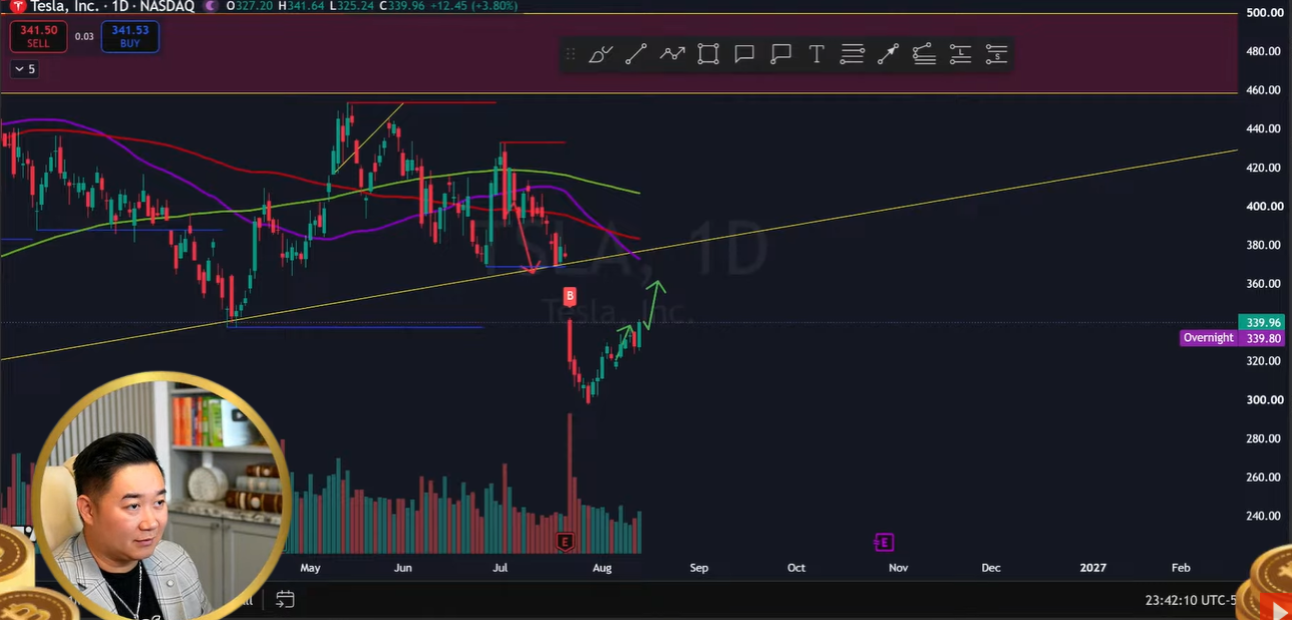The image size is (1292, 620).
Task: Click the 0.03 spread value
Action: pyautogui.click(x=84, y=37)
